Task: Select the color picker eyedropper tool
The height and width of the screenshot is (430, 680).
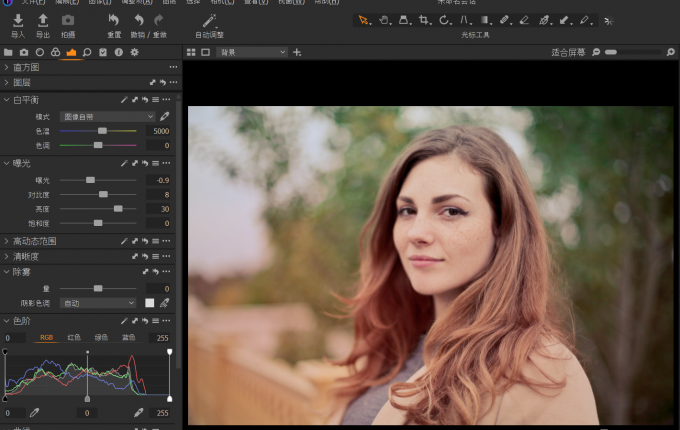Action: pos(544,20)
